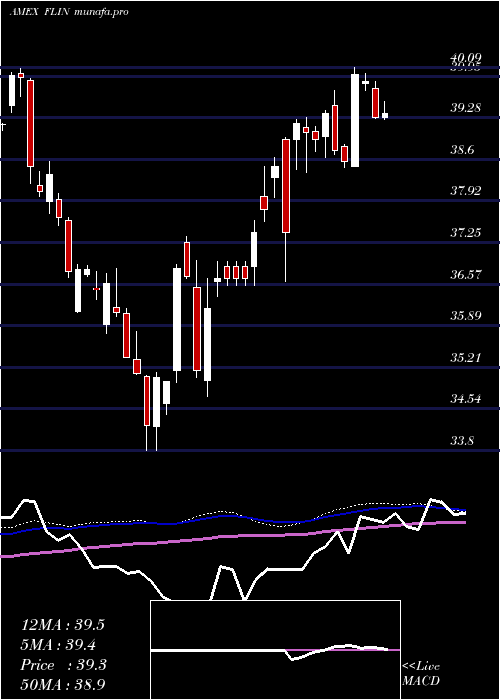The image size is (500, 700).
Task: Select the 35.21 price axis label
Action: click(x=466, y=357)
